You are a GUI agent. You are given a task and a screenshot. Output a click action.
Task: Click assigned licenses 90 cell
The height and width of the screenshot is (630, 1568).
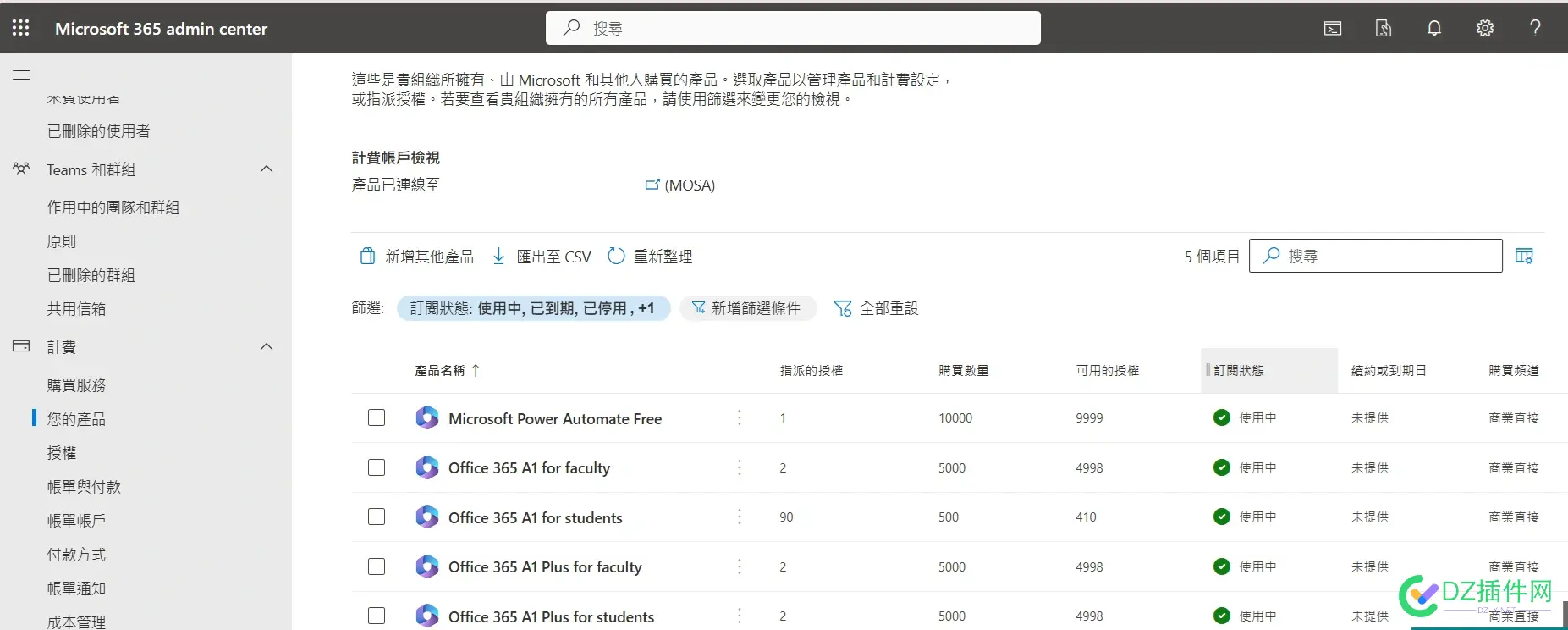point(786,517)
